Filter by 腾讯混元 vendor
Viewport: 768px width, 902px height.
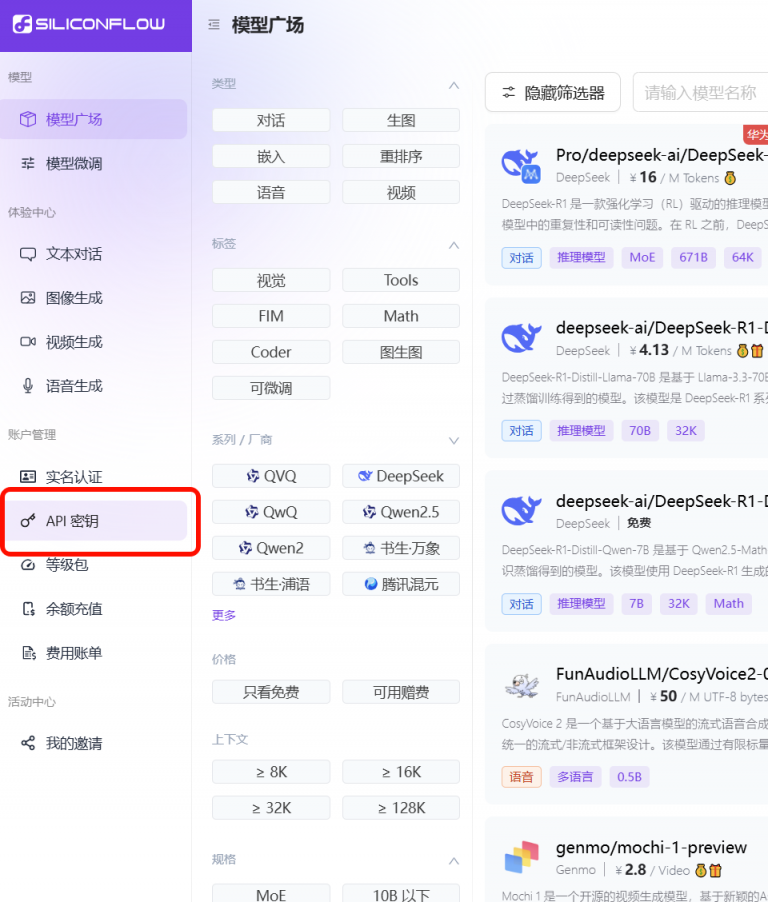point(401,584)
